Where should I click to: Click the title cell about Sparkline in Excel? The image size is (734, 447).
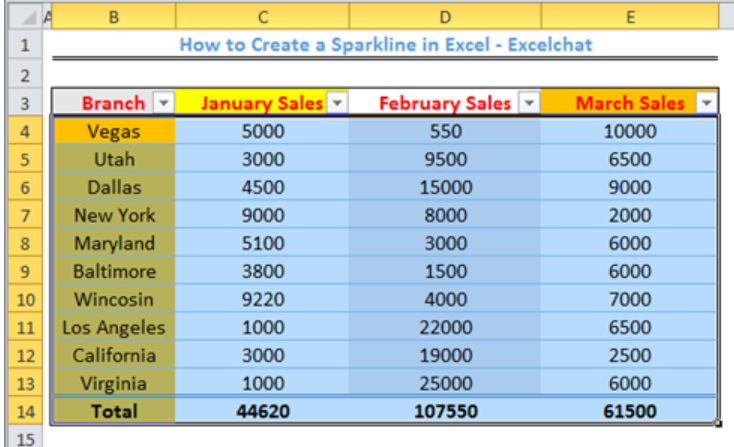(386, 45)
